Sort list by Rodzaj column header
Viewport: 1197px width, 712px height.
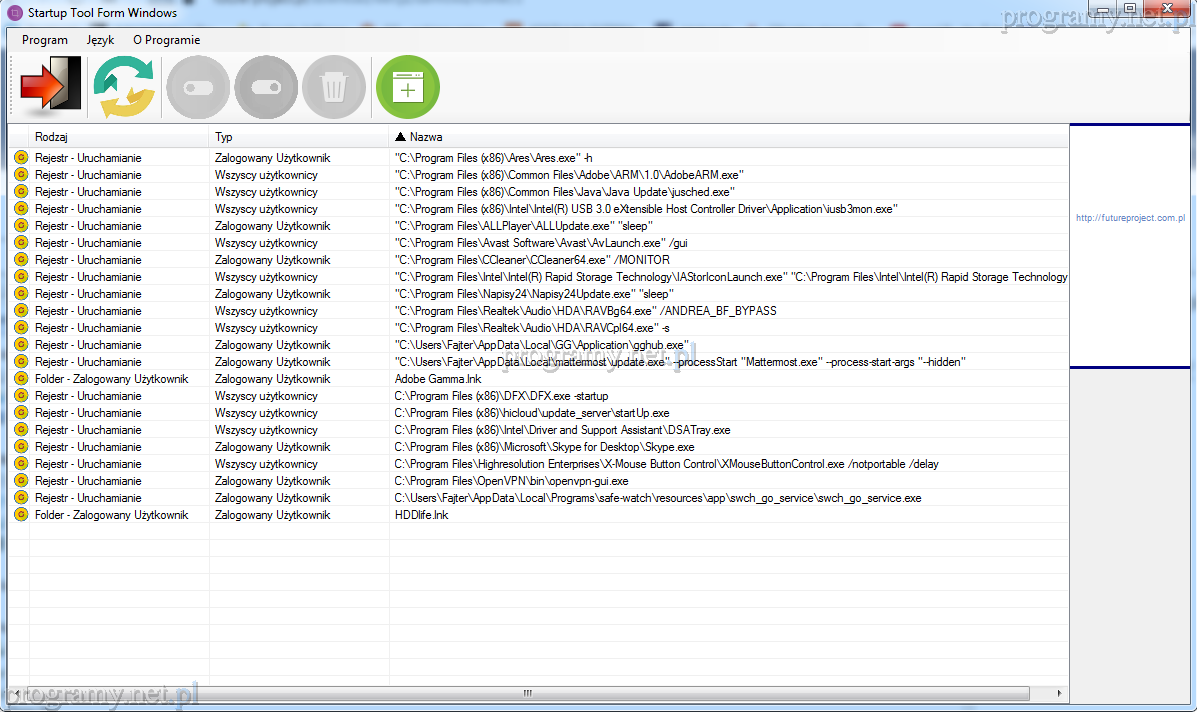pyautogui.click(x=120, y=137)
